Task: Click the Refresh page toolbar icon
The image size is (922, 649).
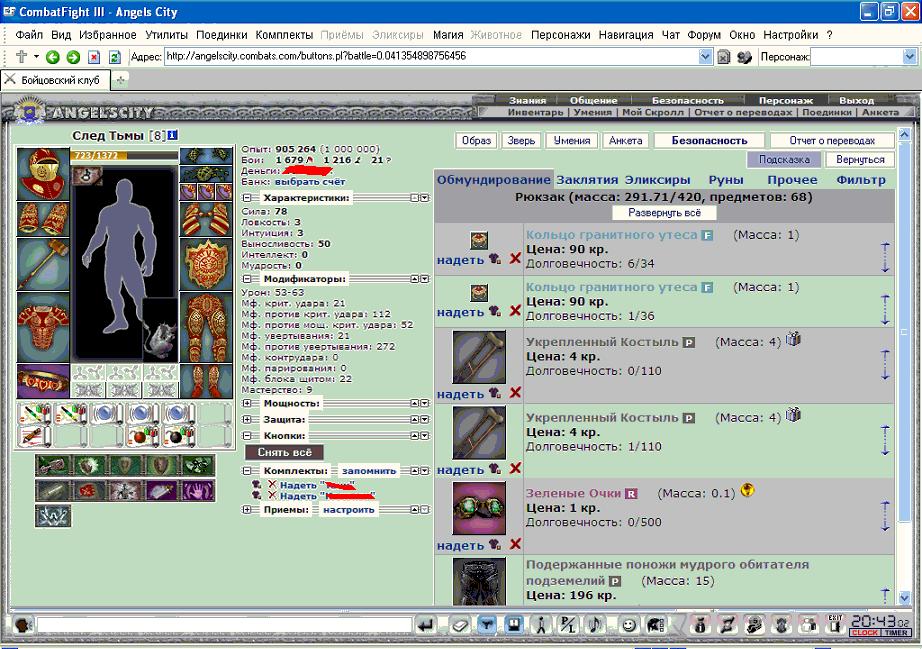Action: point(115,57)
